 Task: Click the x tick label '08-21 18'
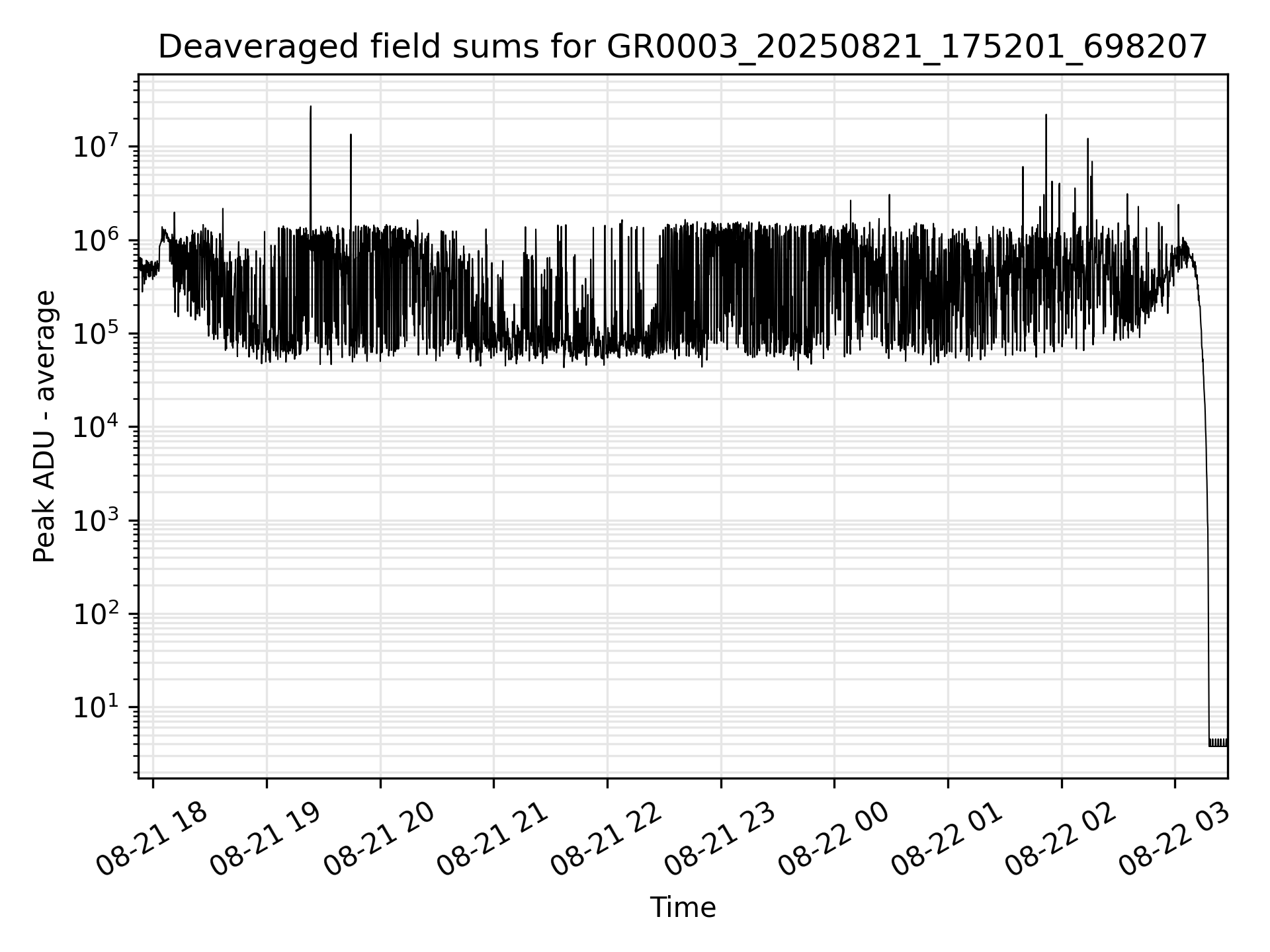[x=152, y=840]
